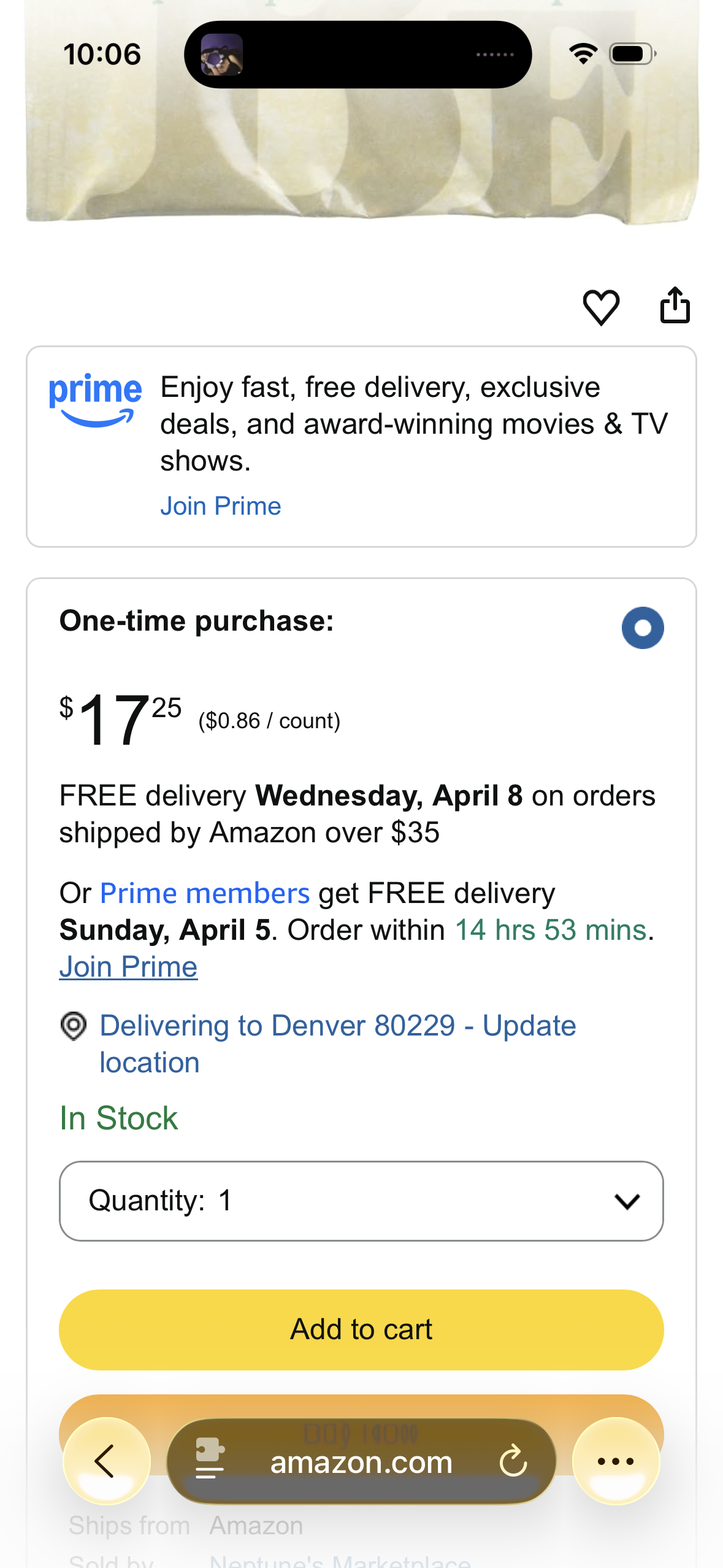Image resolution: width=723 pixels, height=1568 pixels.
Task: Tap the product image at top
Action: click(x=362, y=112)
